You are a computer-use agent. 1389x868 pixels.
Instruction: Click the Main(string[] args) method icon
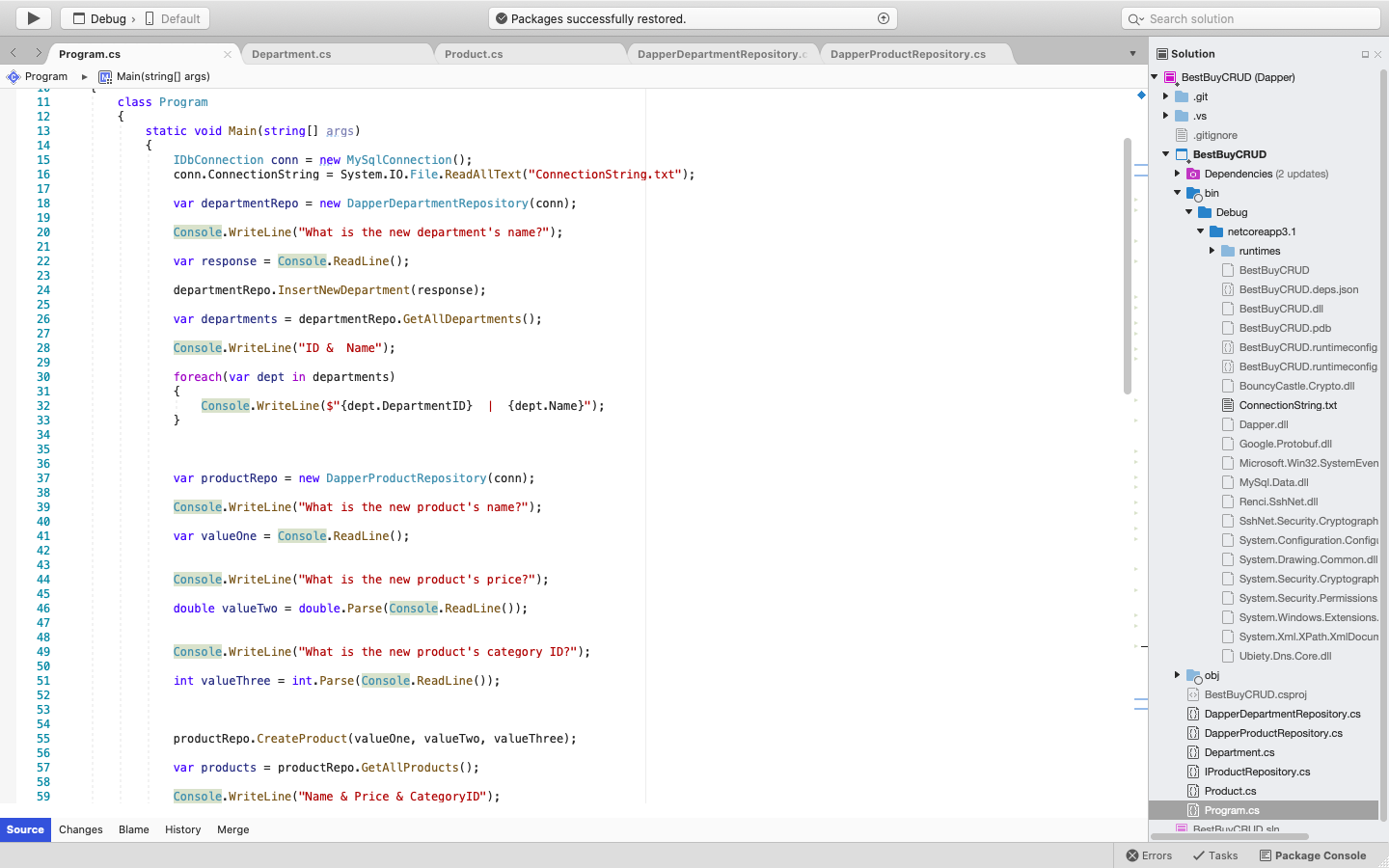(x=106, y=76)
